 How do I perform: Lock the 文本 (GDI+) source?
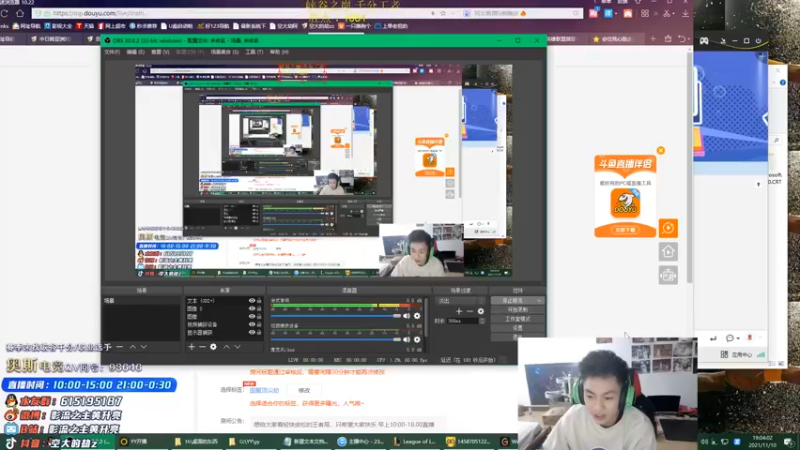259,301
